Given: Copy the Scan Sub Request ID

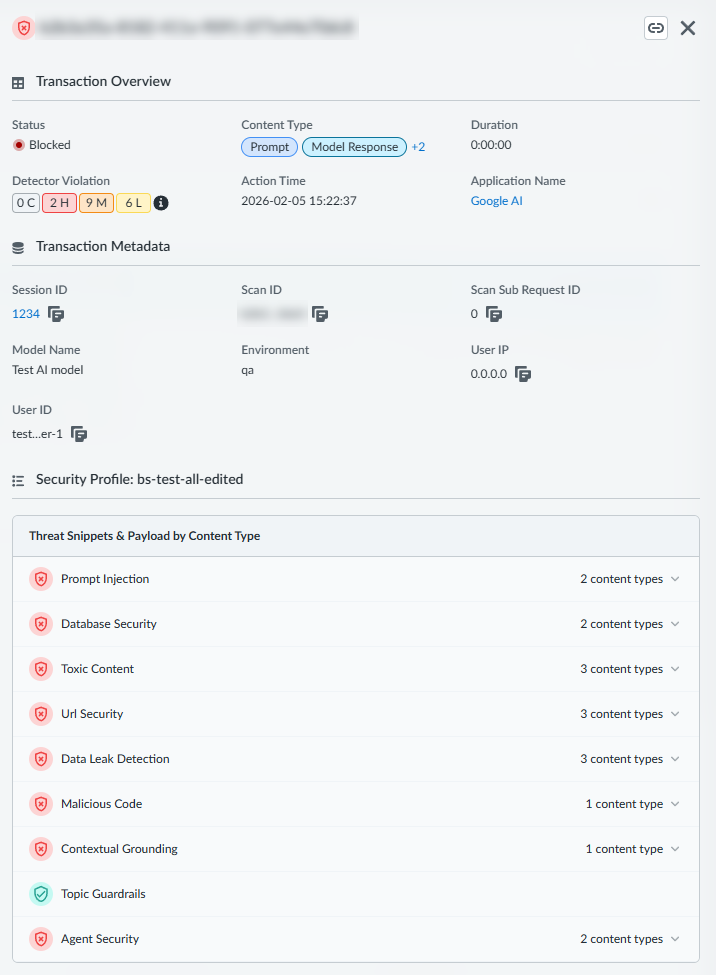Looking at the screenshot, I should 493,314.
